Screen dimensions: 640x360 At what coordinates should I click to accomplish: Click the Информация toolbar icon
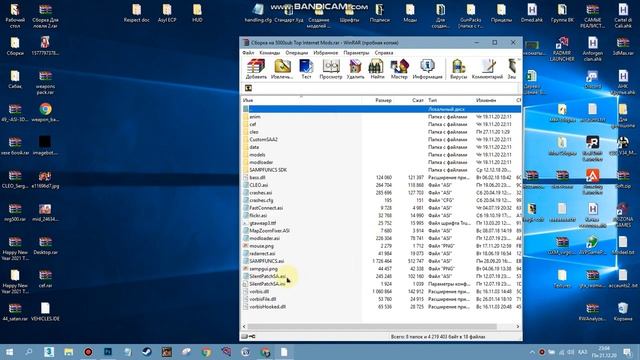[427, 69]
